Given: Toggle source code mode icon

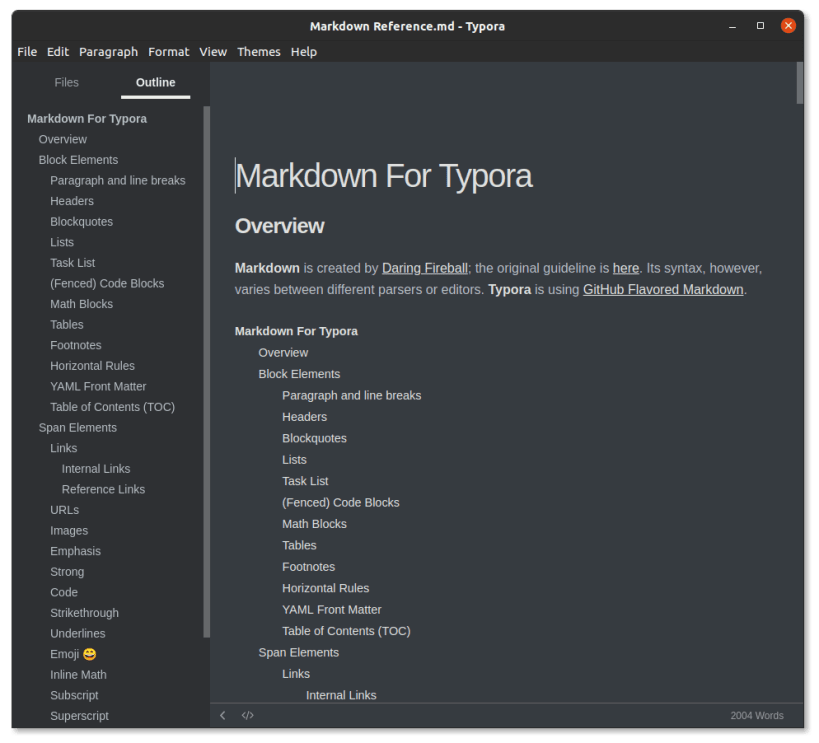Looking at the screenshot, I should coord(248,715).
